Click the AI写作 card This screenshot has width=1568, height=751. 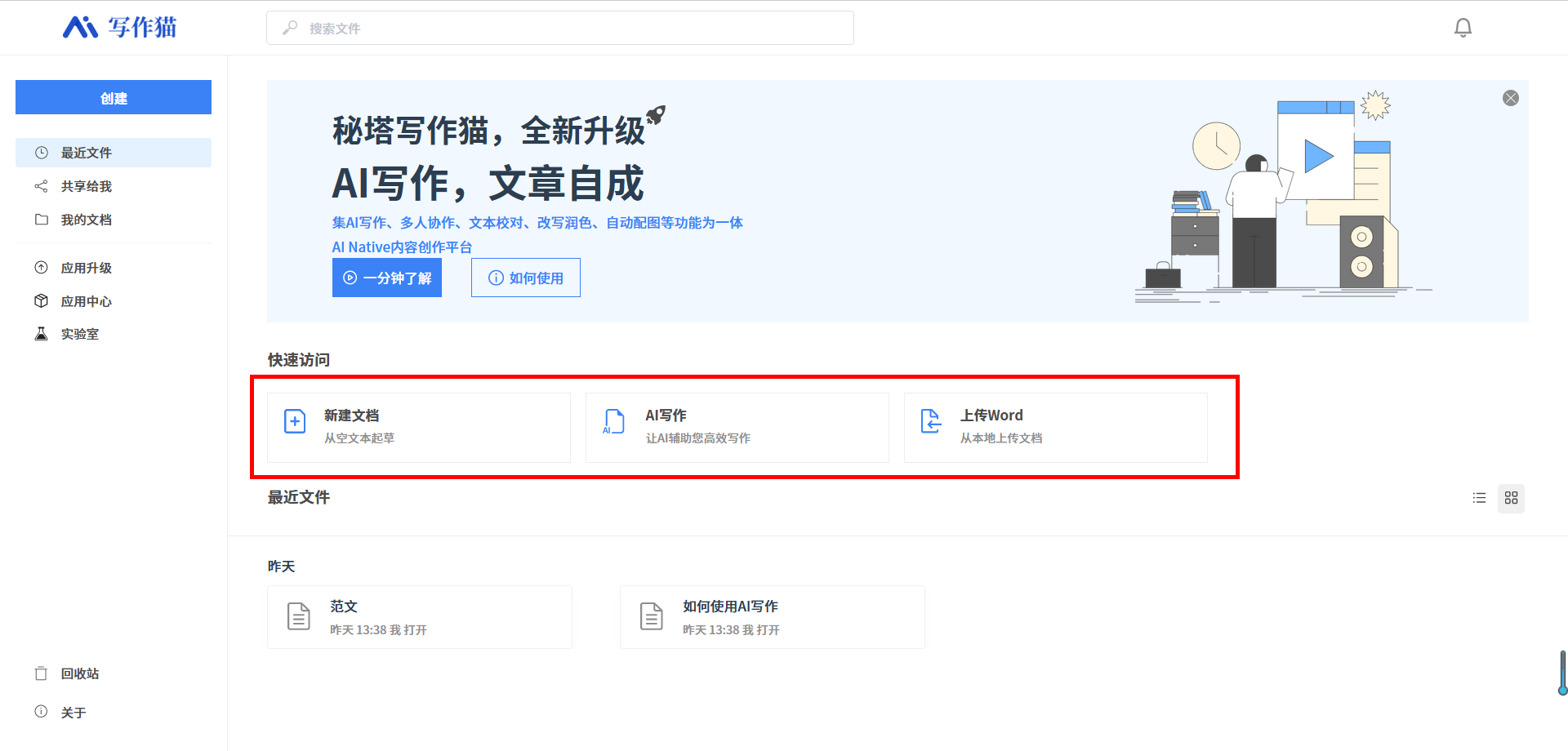click(x=737, y=428)
